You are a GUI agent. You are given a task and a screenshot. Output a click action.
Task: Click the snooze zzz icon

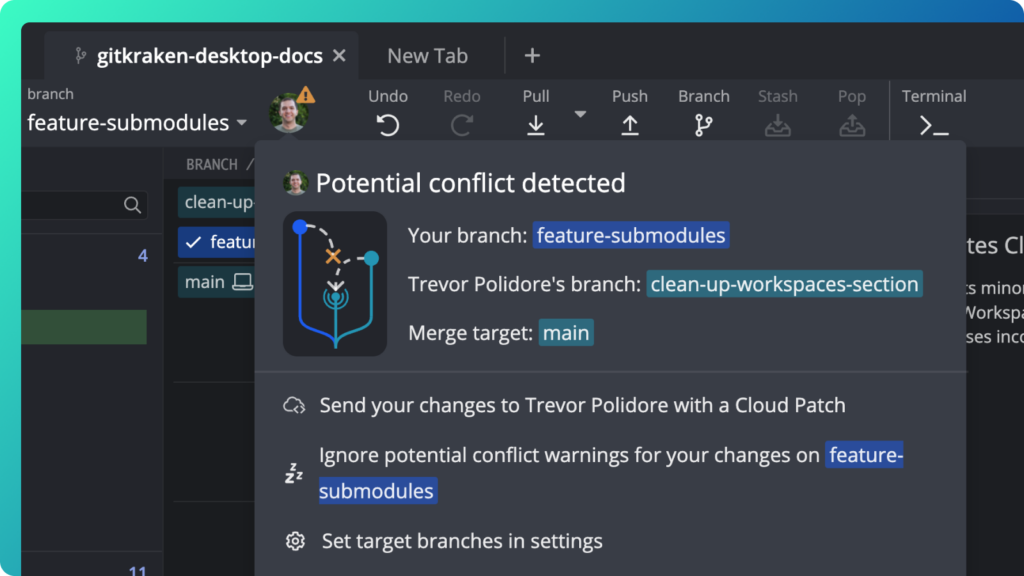click(x=294, y=473)
